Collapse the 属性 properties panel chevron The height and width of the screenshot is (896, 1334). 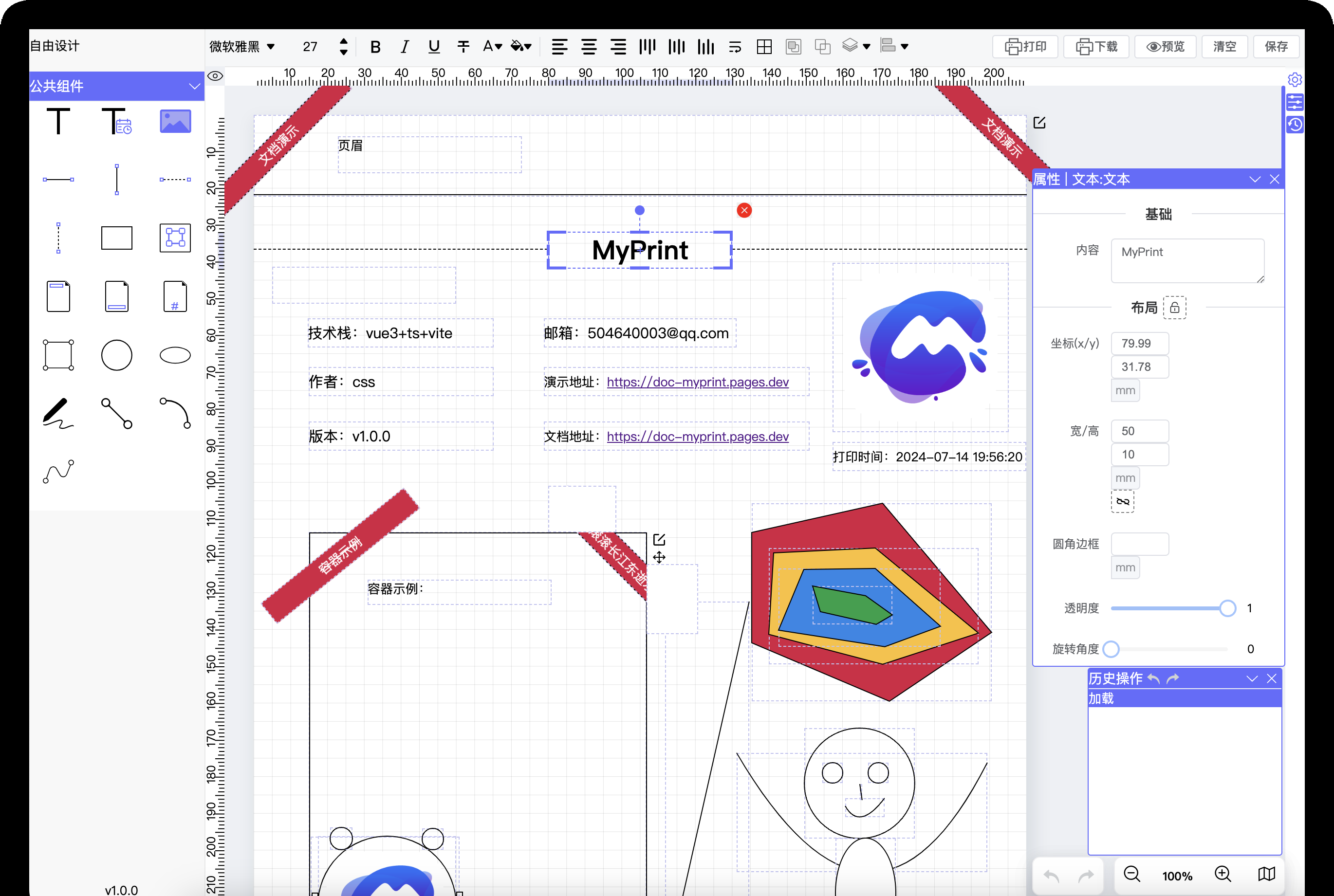[x=1255, y=179]
